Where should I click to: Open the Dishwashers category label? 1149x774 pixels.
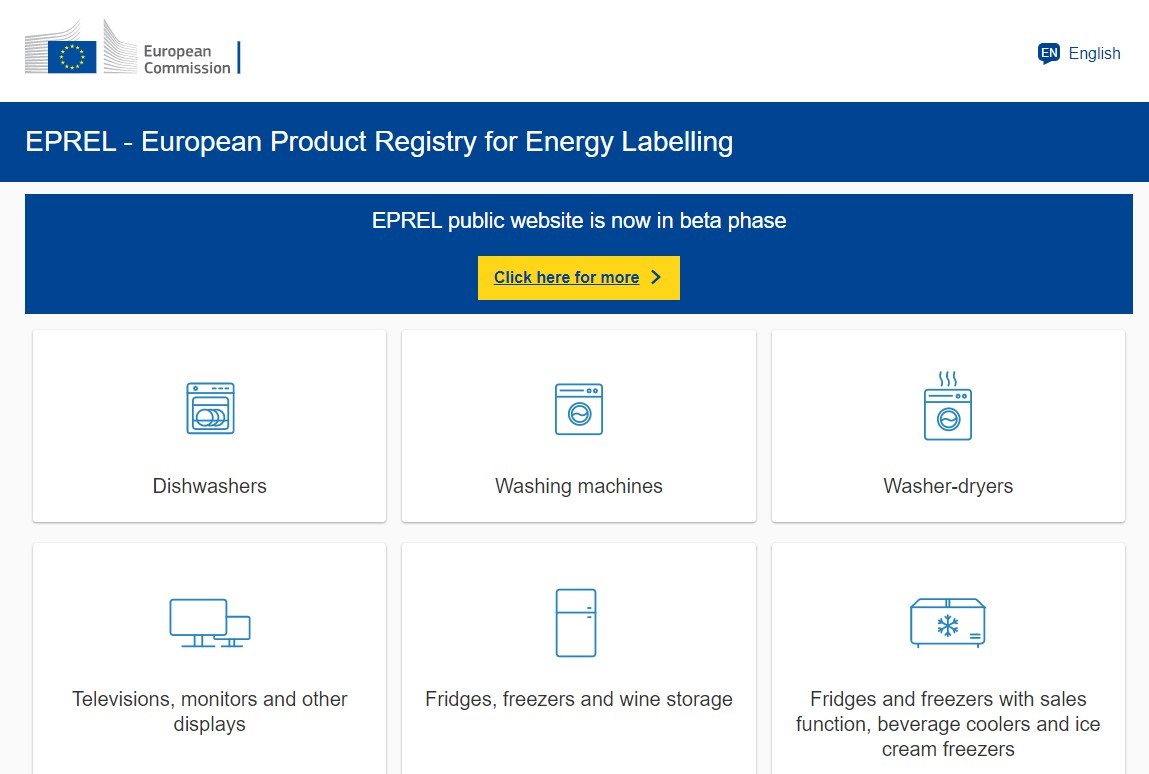point(210,486)
